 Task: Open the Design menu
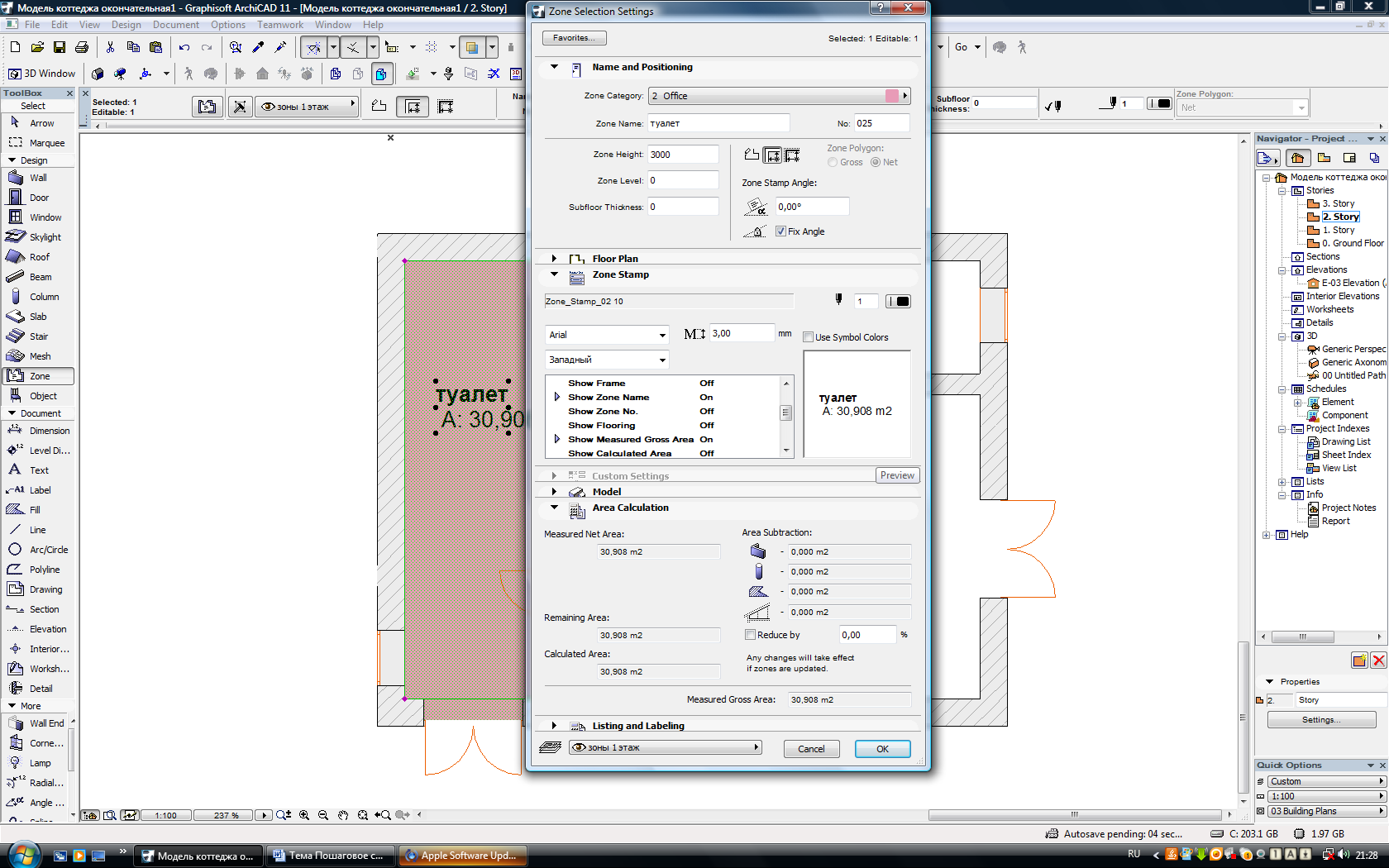pyautogui.click(x=126, y=25)
